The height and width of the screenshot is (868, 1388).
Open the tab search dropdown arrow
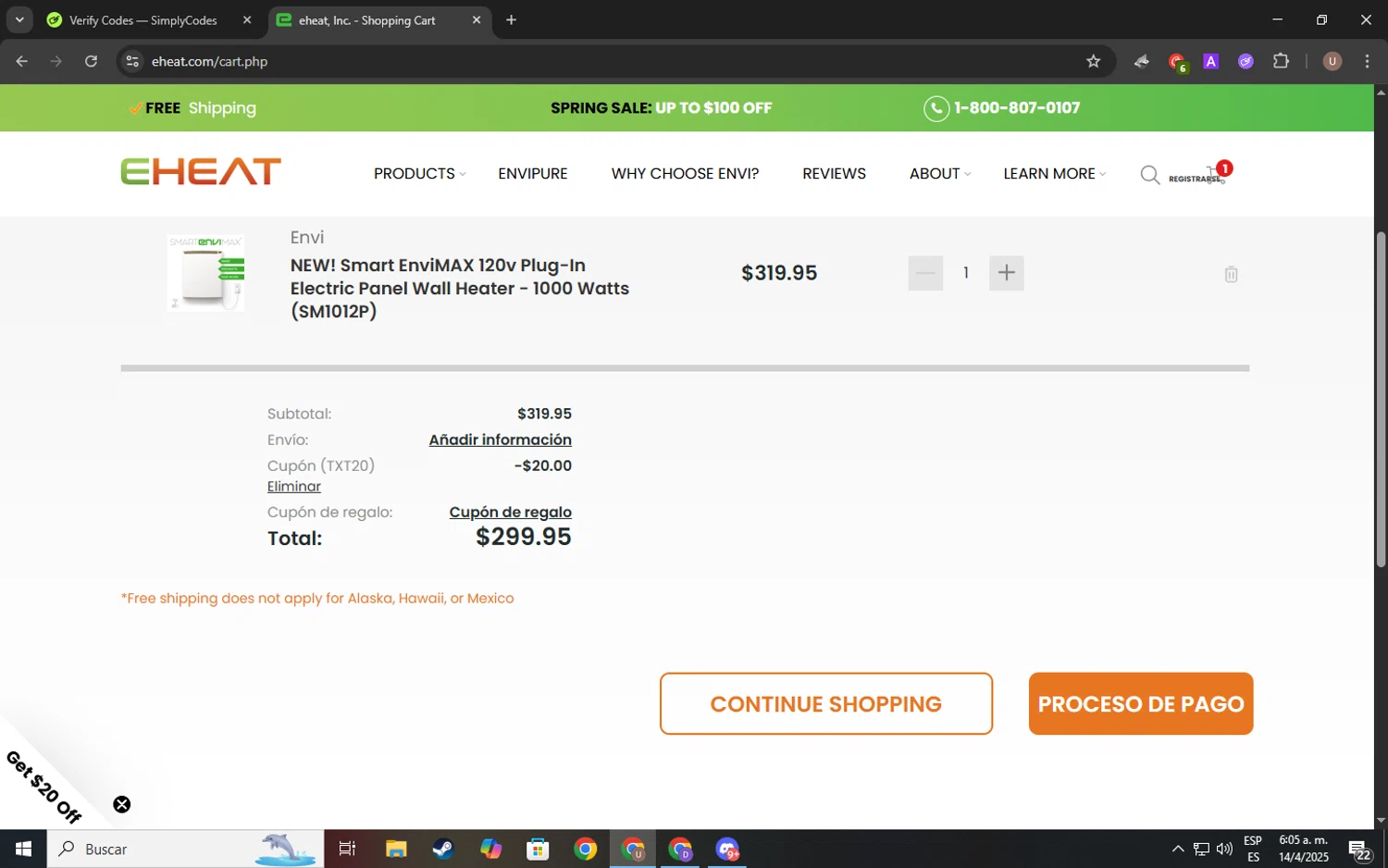tap(19, 19)
